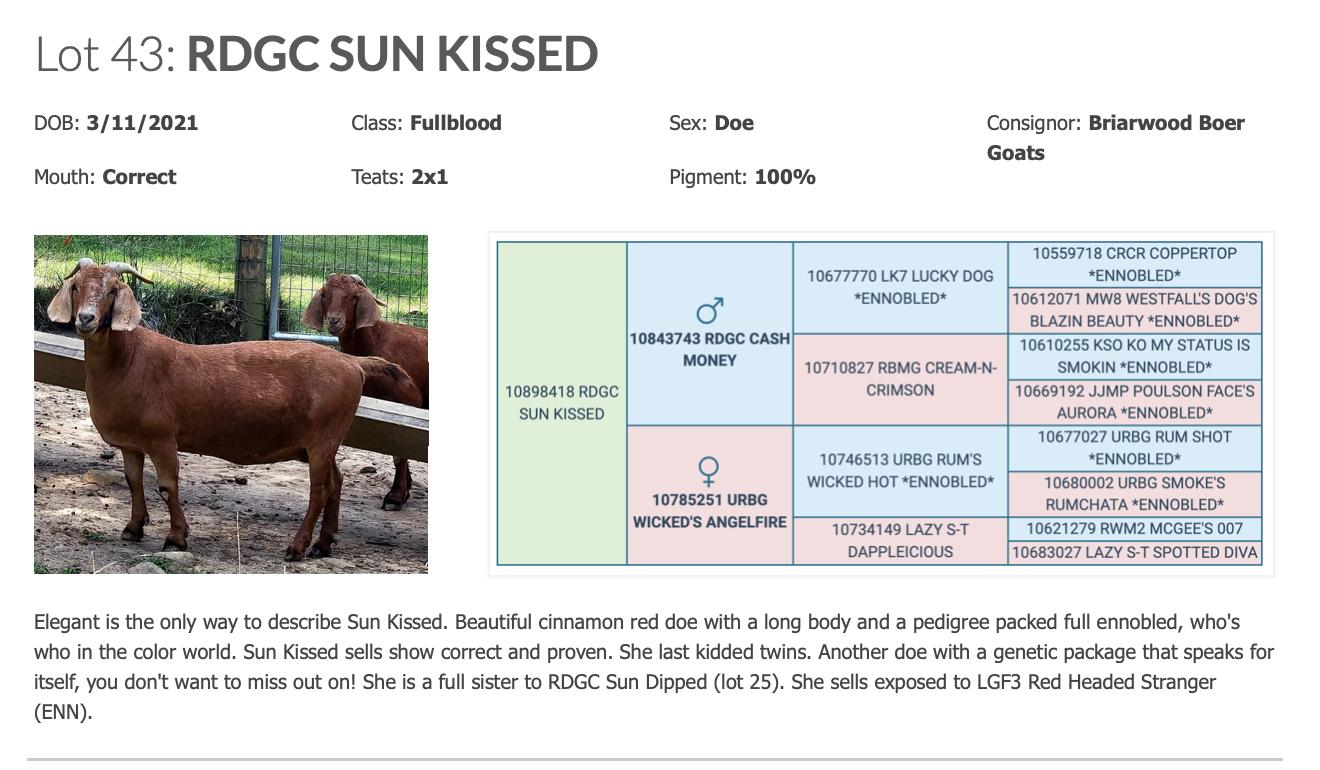
Task: Click URBG RUM SHOT ancestor entry
Action: (x=1134, y=448)
